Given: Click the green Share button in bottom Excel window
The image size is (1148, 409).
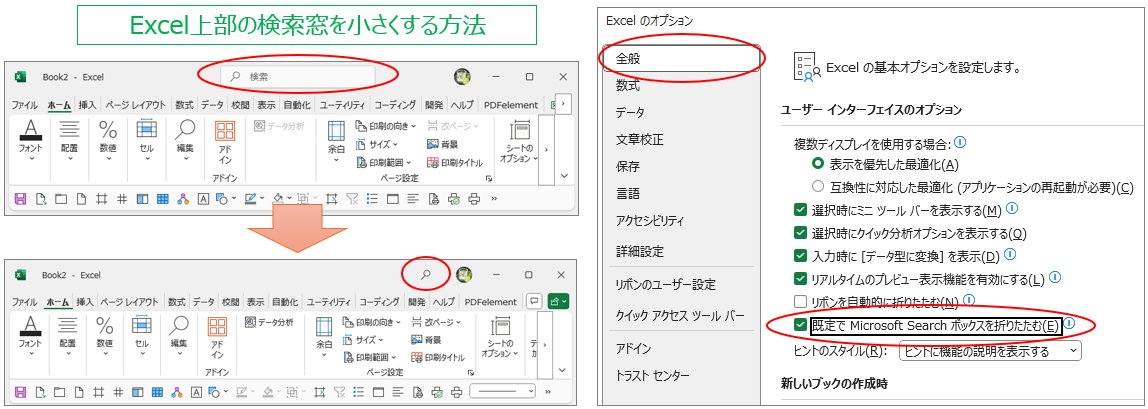Looking at the screenshot, I should pos(558,301).
